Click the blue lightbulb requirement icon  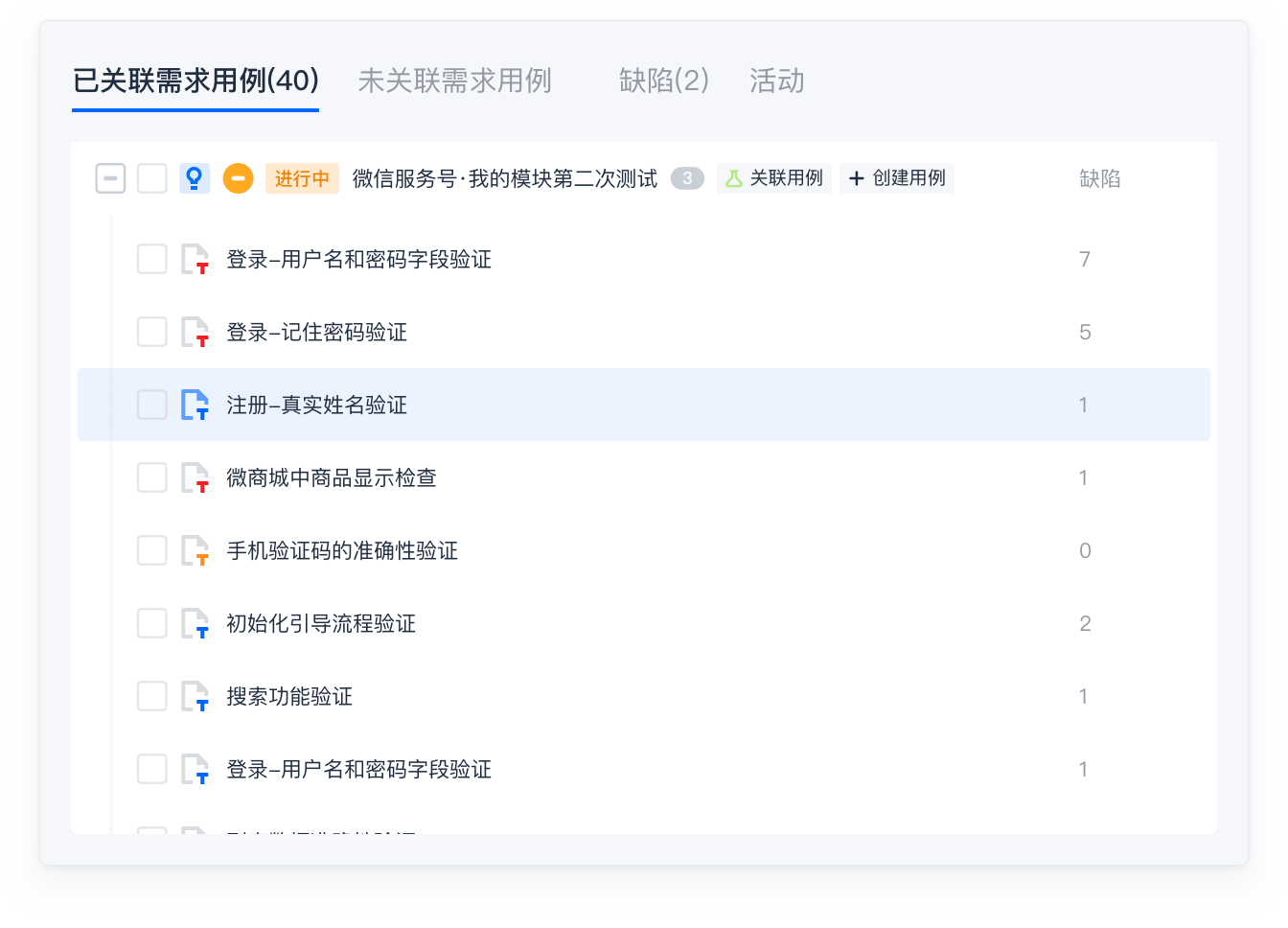pos(195,178)
